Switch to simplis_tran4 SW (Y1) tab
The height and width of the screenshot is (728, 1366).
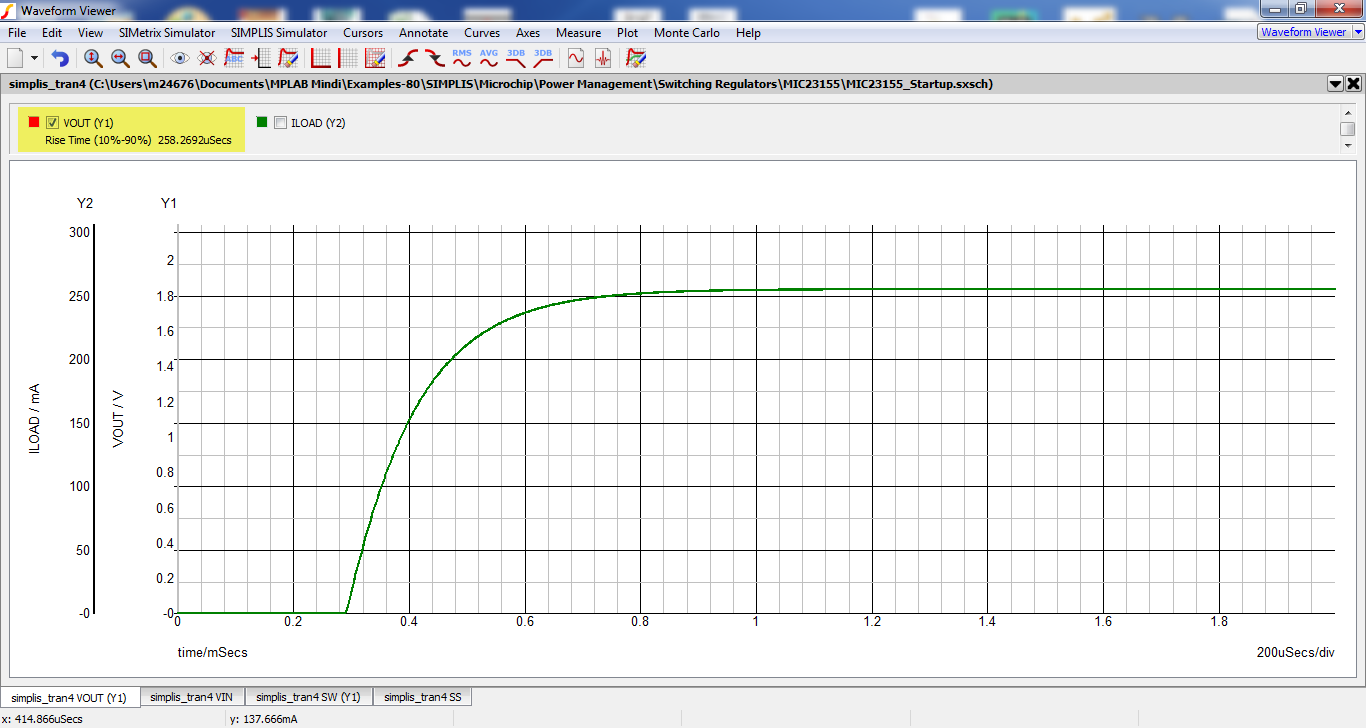pyautogui.click(x=308, y=697)
